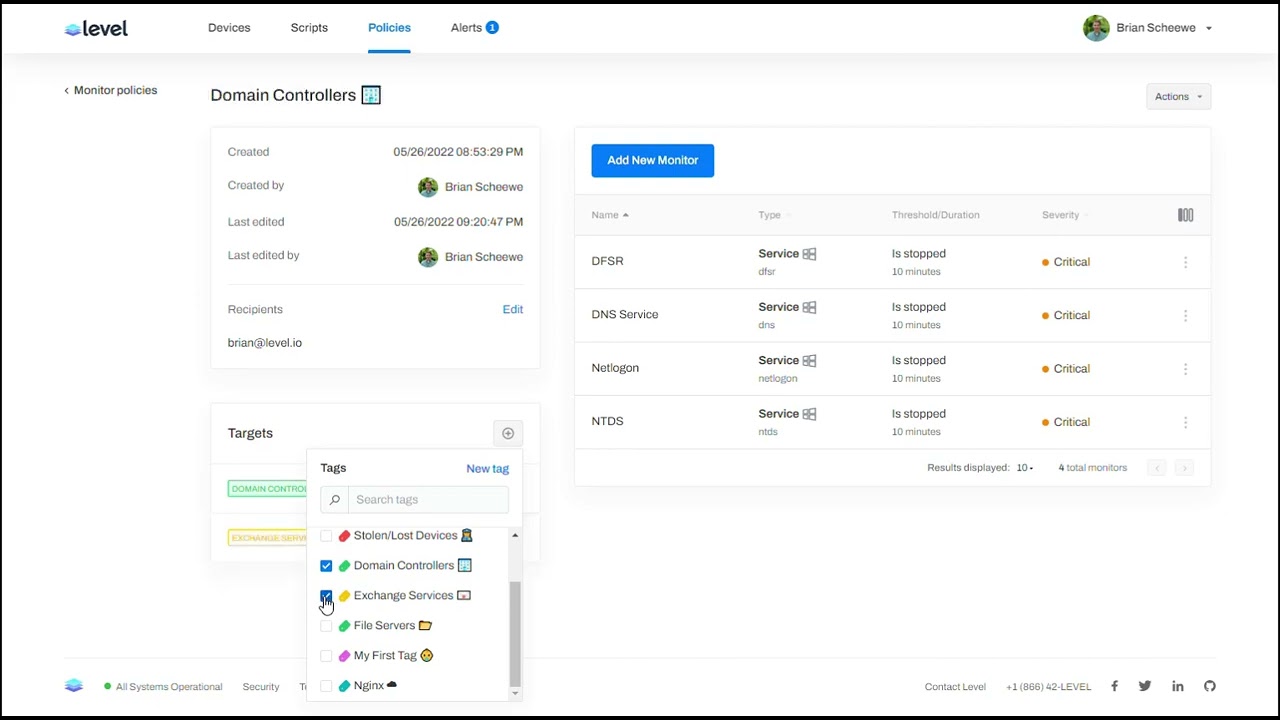Viewport: 1280px width, 720px height.
Task: Open the Scripts tab
Action: click(x=309, y=28)
